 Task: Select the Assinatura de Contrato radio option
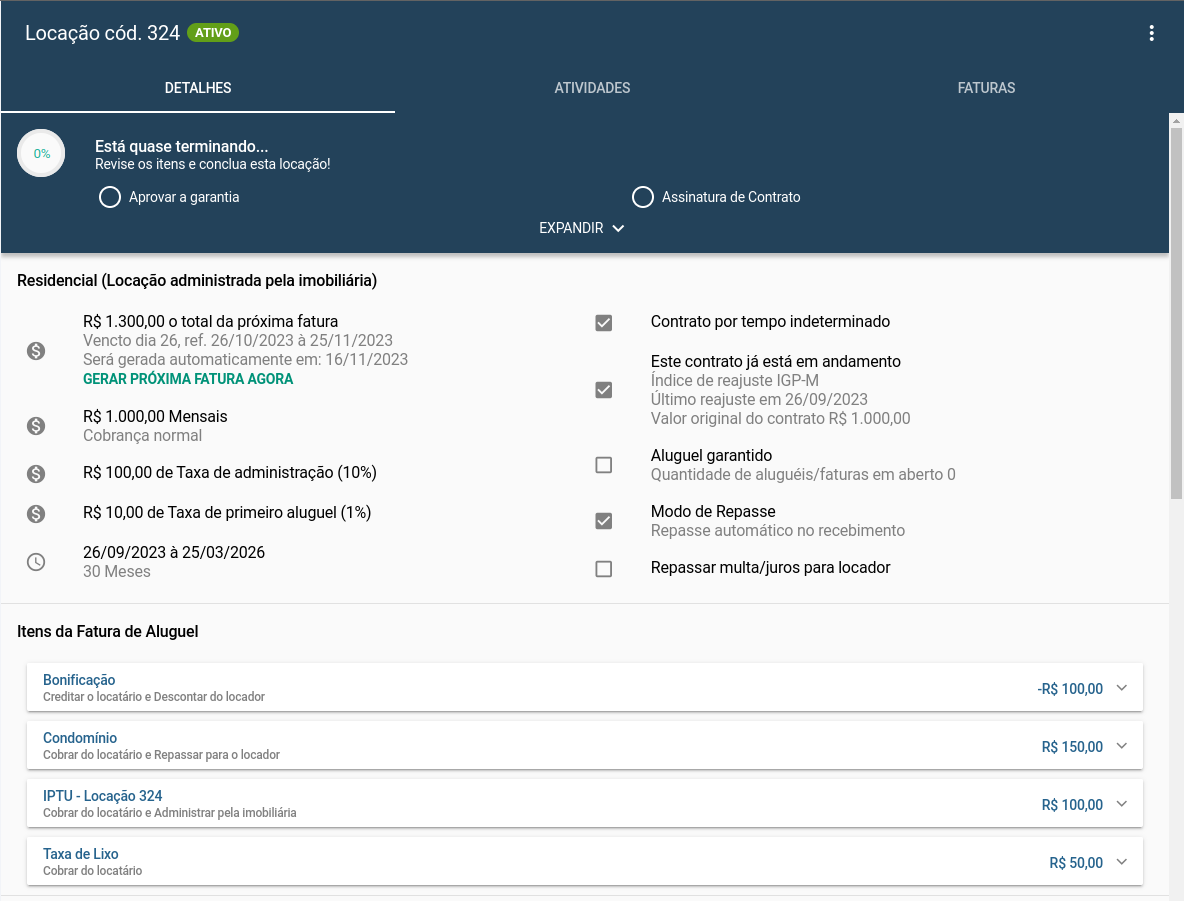(643, 197)
